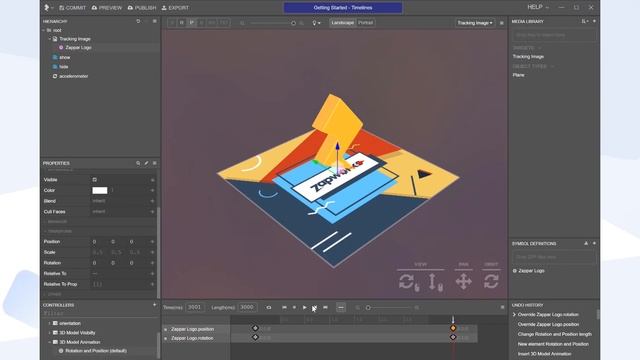640x360 pixels.
Task: Click the Length(ms) input field
Action: pos(247,307)
